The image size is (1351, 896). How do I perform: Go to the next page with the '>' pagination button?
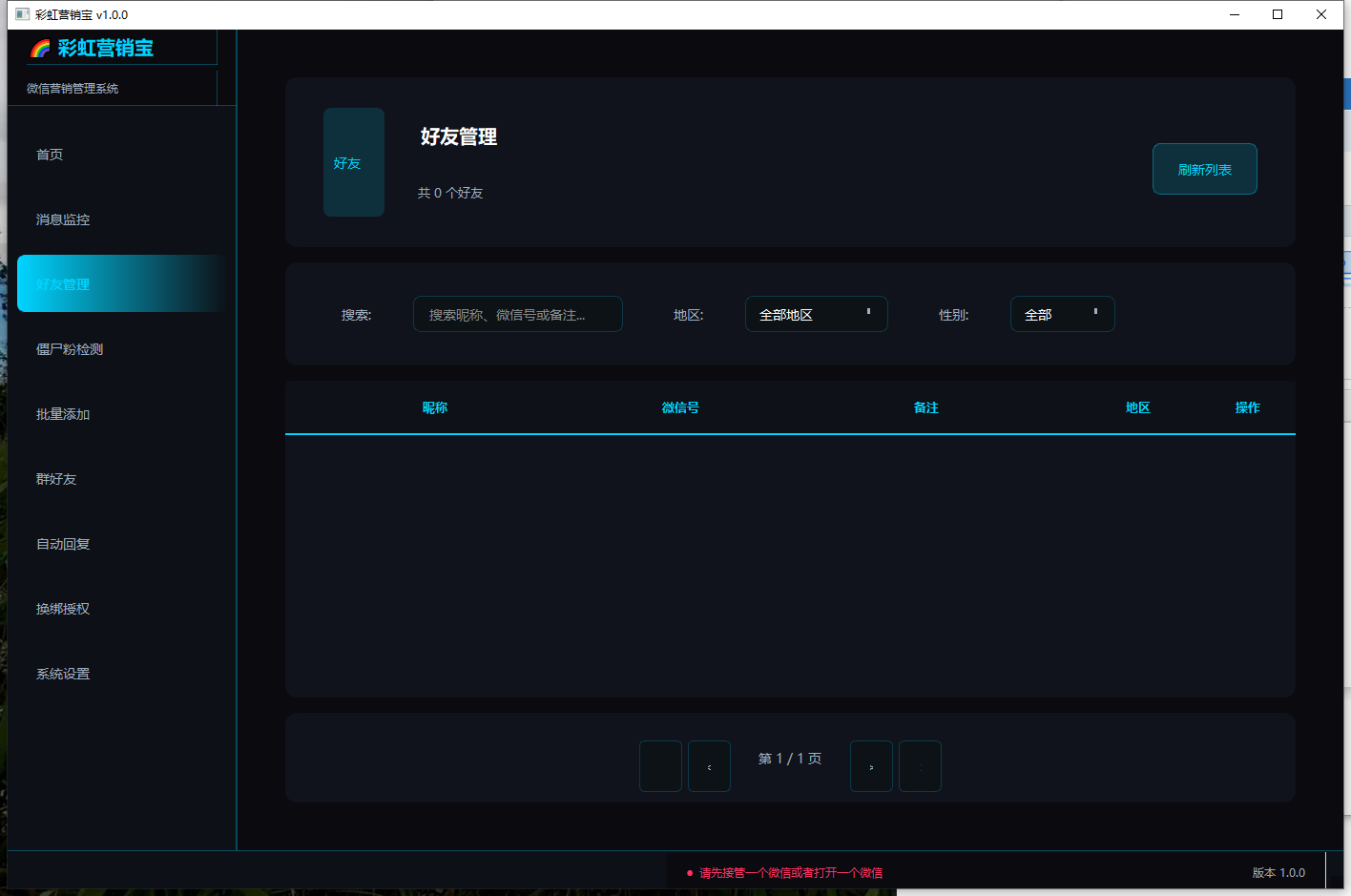871,766
